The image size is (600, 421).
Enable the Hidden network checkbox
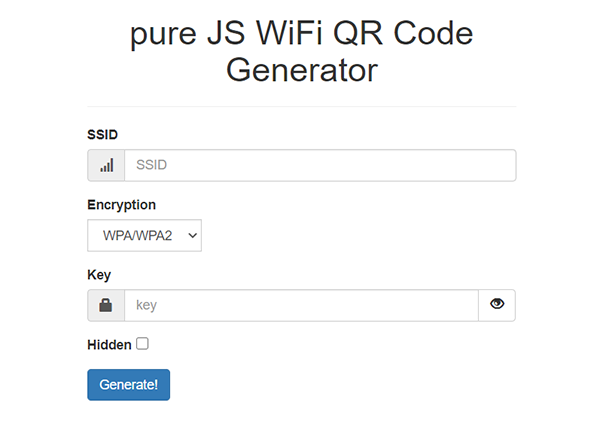click(143, 344)
